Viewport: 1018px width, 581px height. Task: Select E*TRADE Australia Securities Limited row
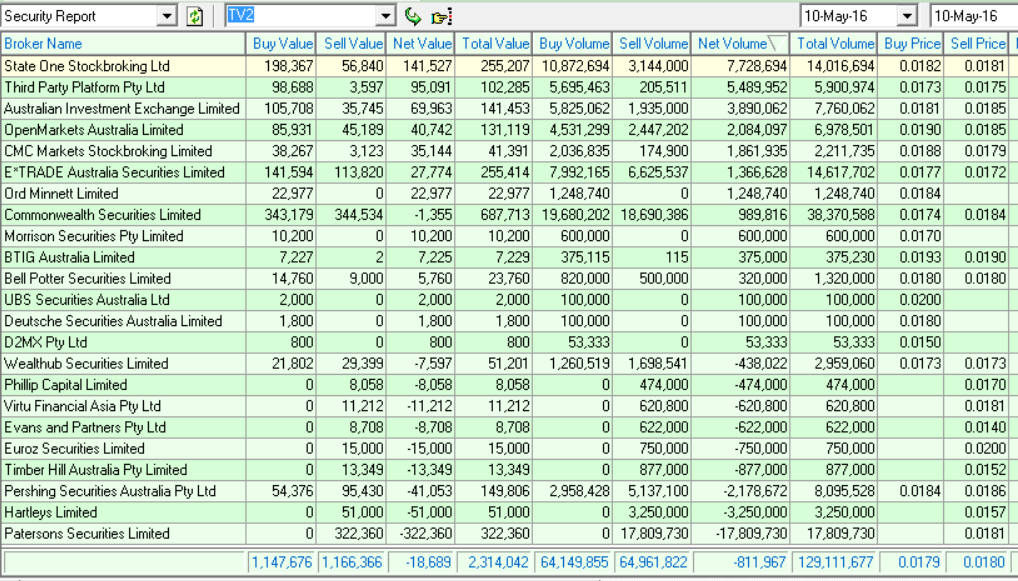509,172
